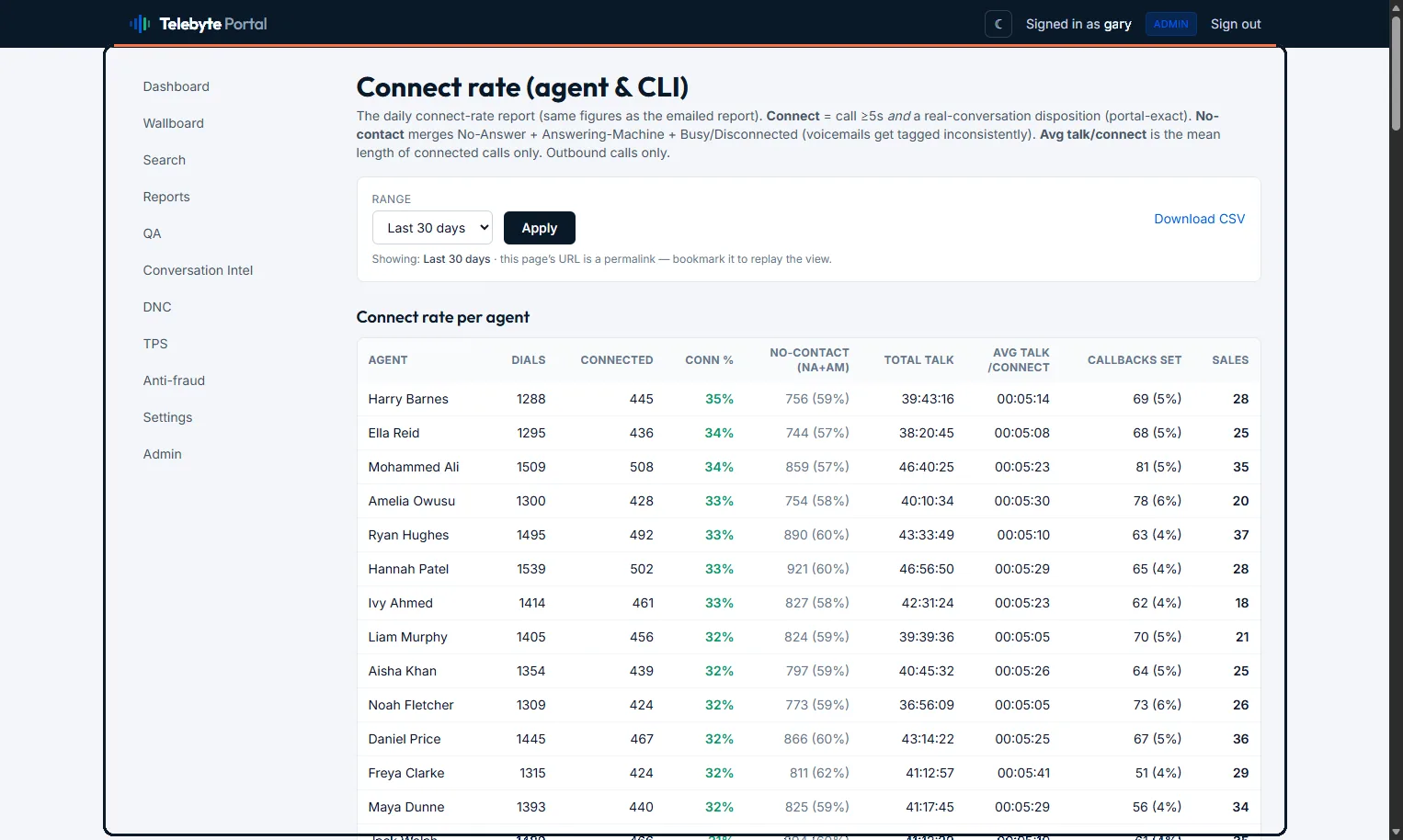
Task: Click Mohammed Ali dials value 1509
Action: pos(530,467)
